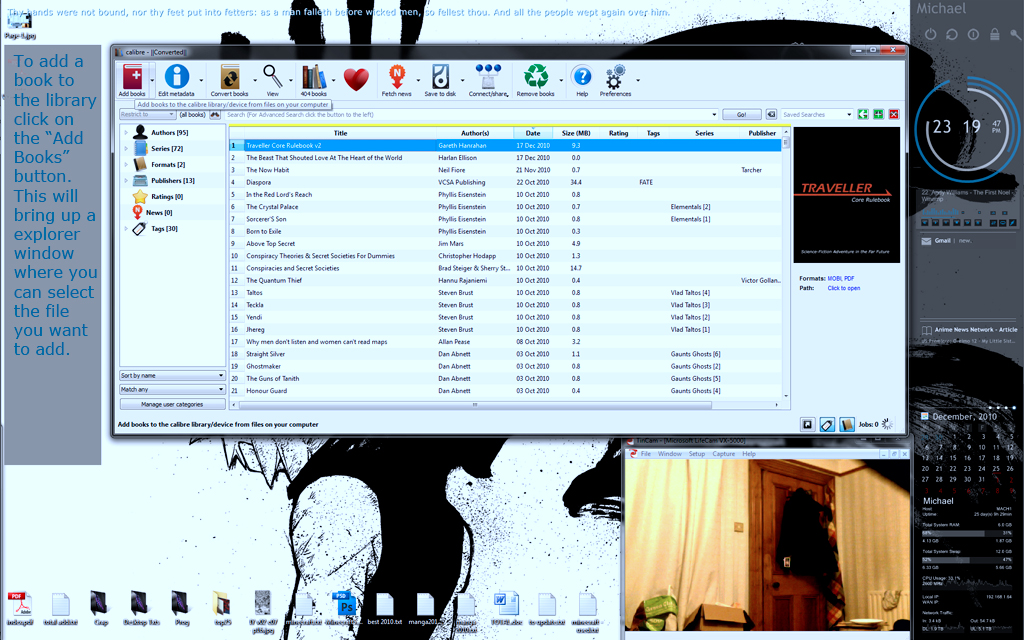This screenshot has height=640, width=1024.
Task: Click the power icon in sidebar widget
Action: click(x=931, y=34)
